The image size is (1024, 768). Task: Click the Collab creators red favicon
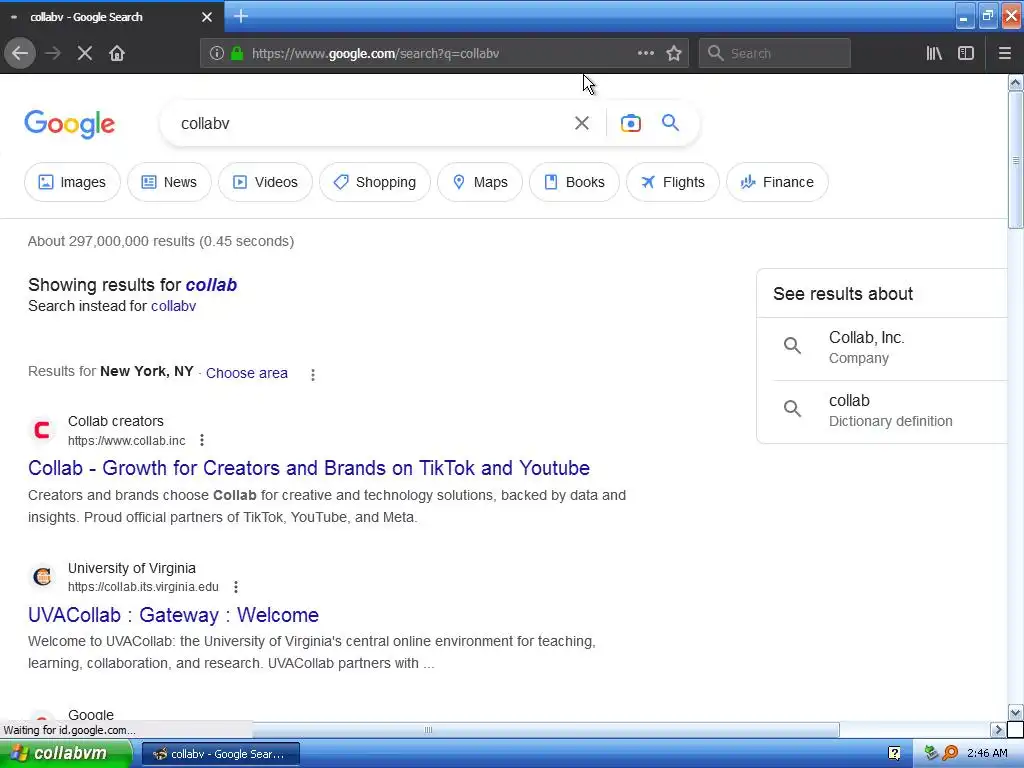42,430
